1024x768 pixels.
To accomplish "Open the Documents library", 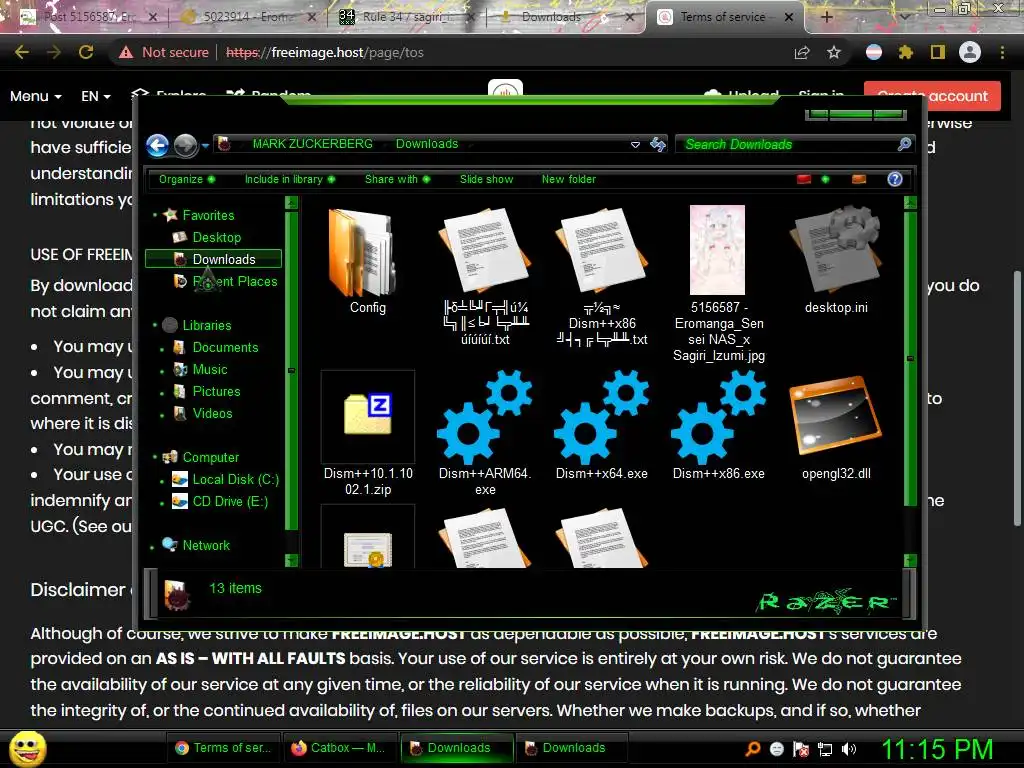I will coord(225,347).
